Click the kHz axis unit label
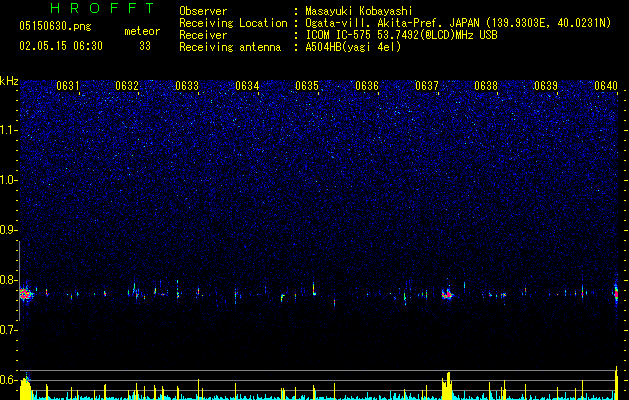Image resolution: width=629 pixels, height=400 pixels. click(x=9, y=81)
